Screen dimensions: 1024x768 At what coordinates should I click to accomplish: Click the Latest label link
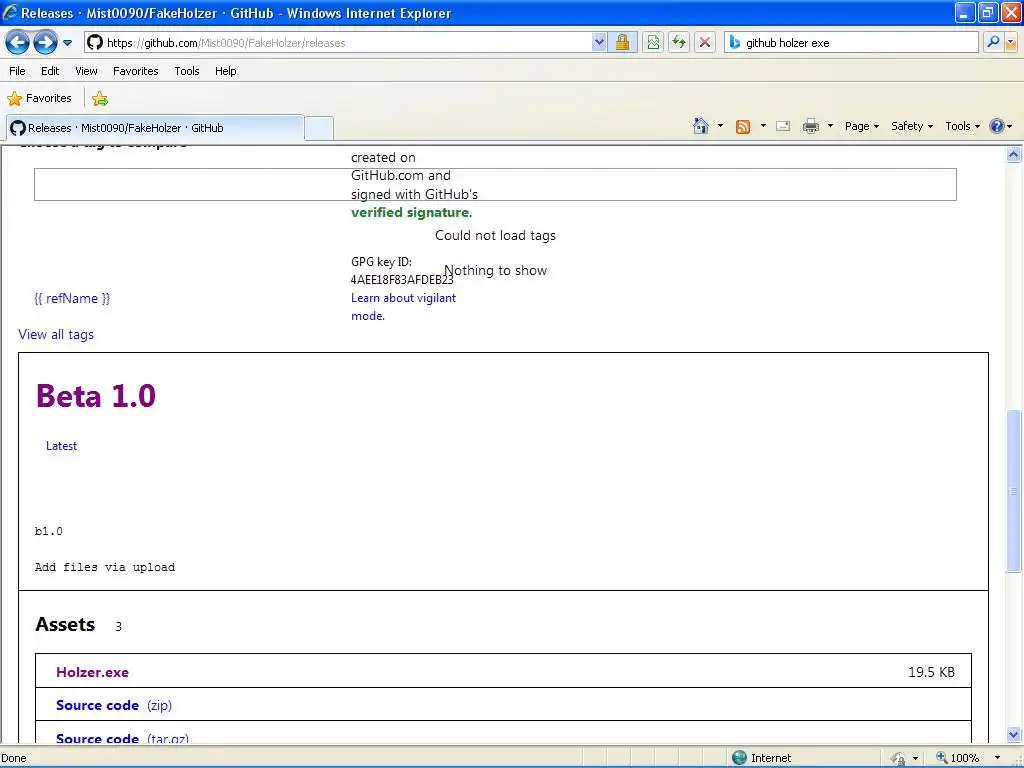[x=61, y=446]
